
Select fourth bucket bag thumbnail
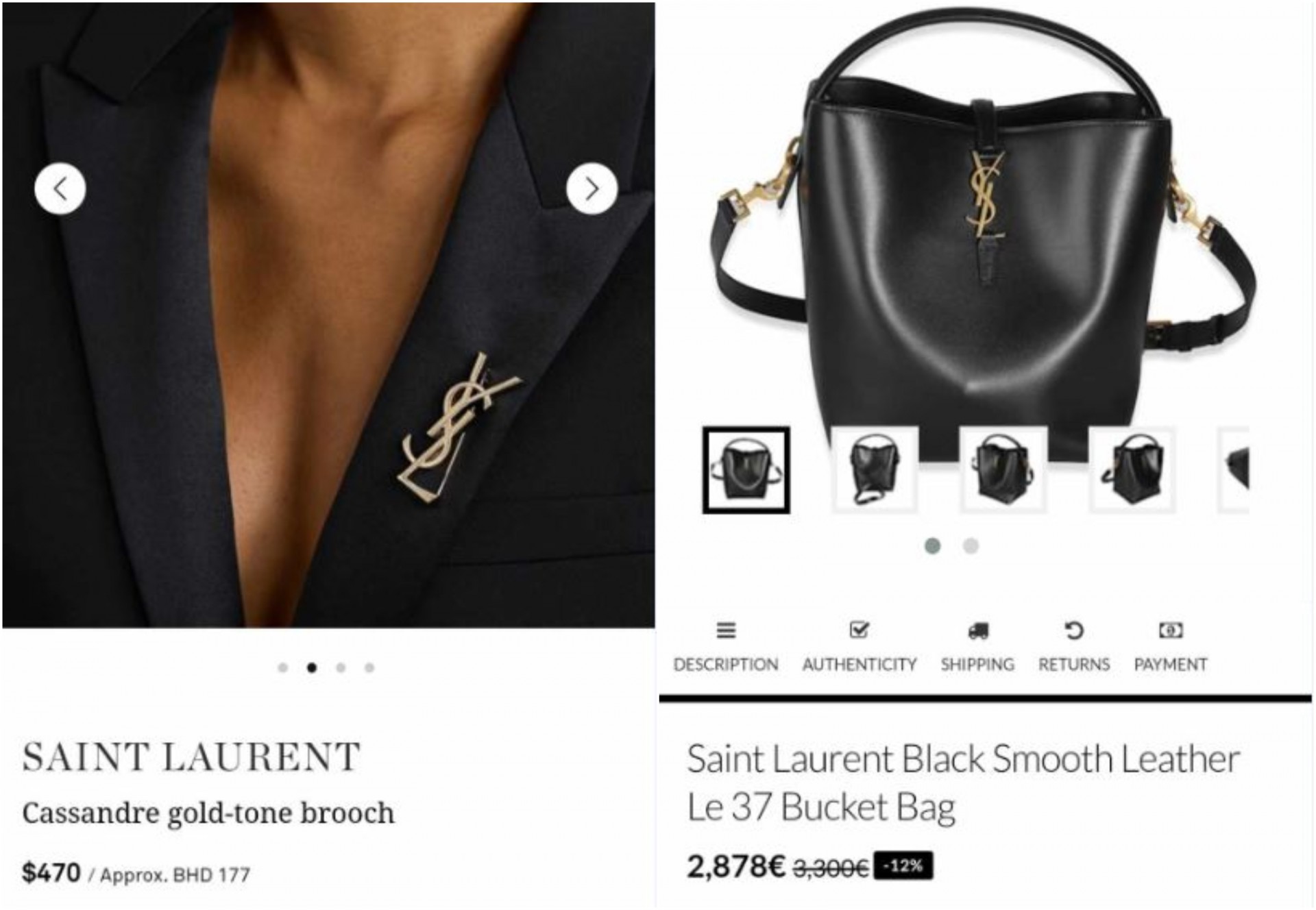1132,470
